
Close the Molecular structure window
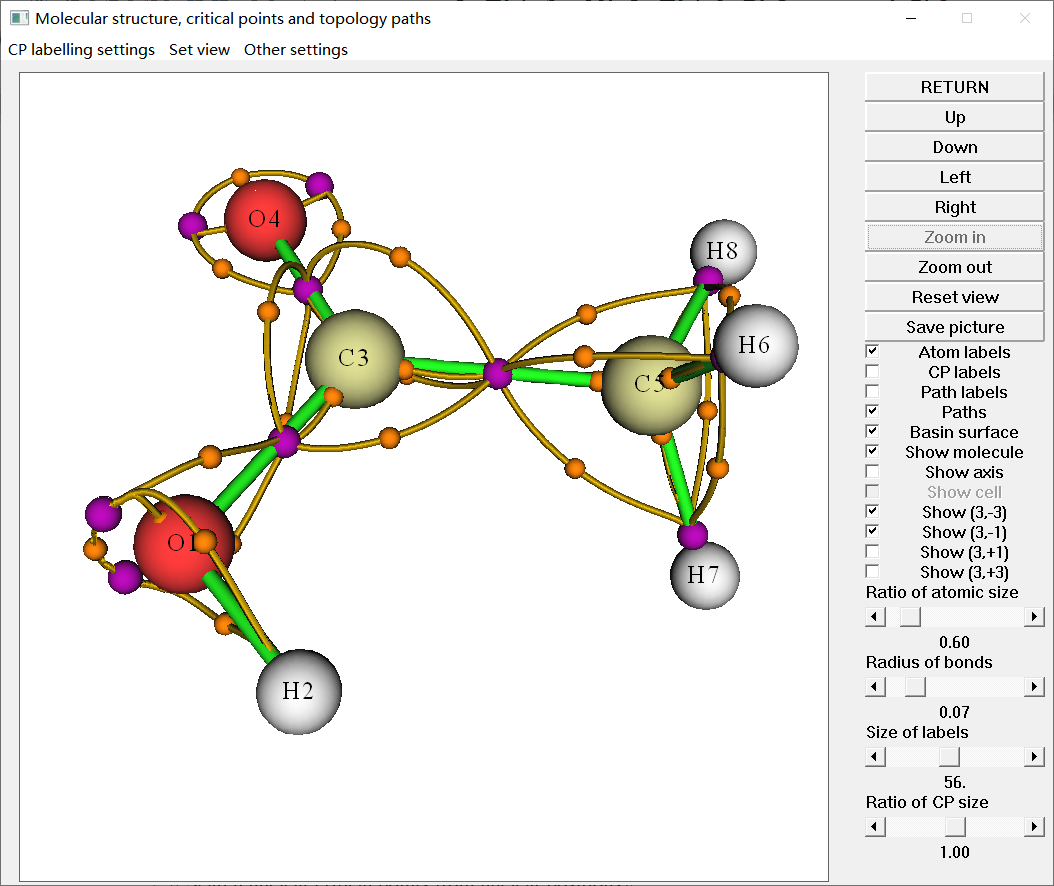pos(1024,18)
